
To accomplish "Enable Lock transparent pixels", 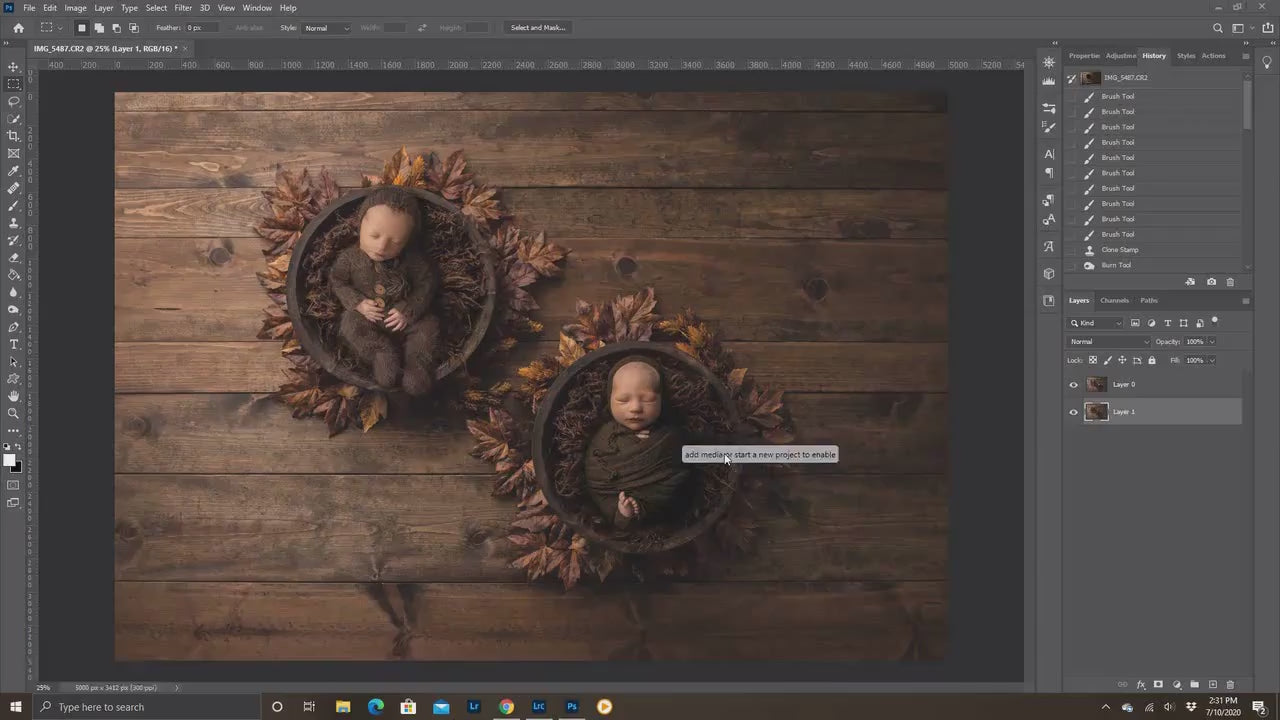I will (1092, 360).
